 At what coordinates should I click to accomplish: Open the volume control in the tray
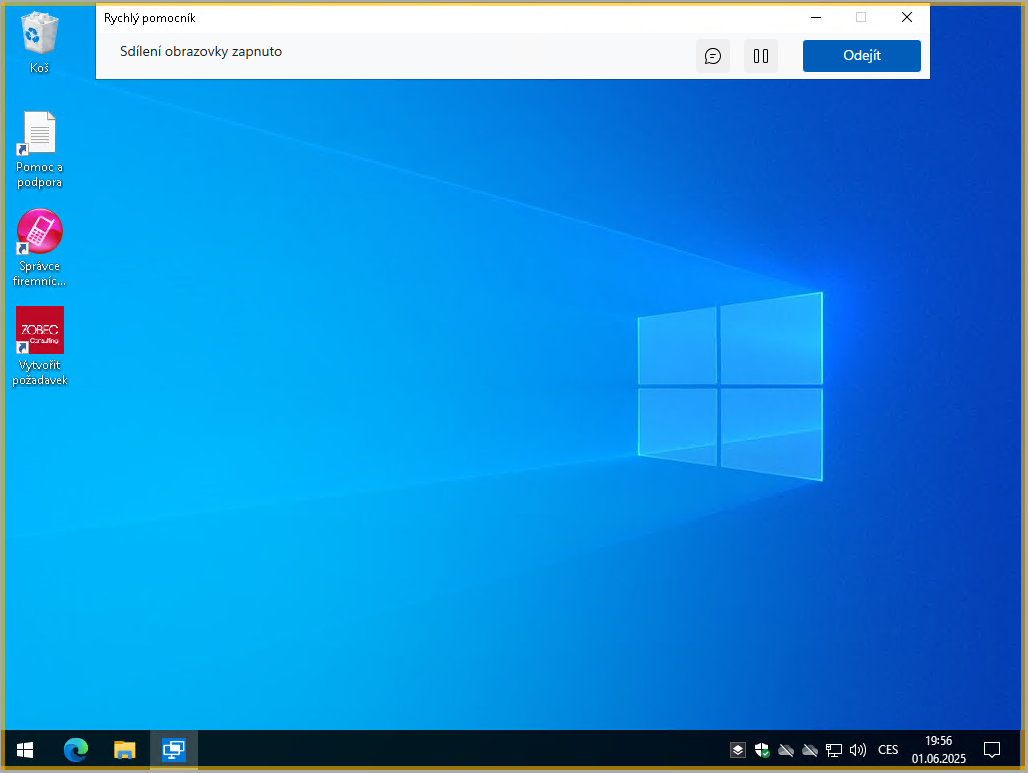pos(857,750)
